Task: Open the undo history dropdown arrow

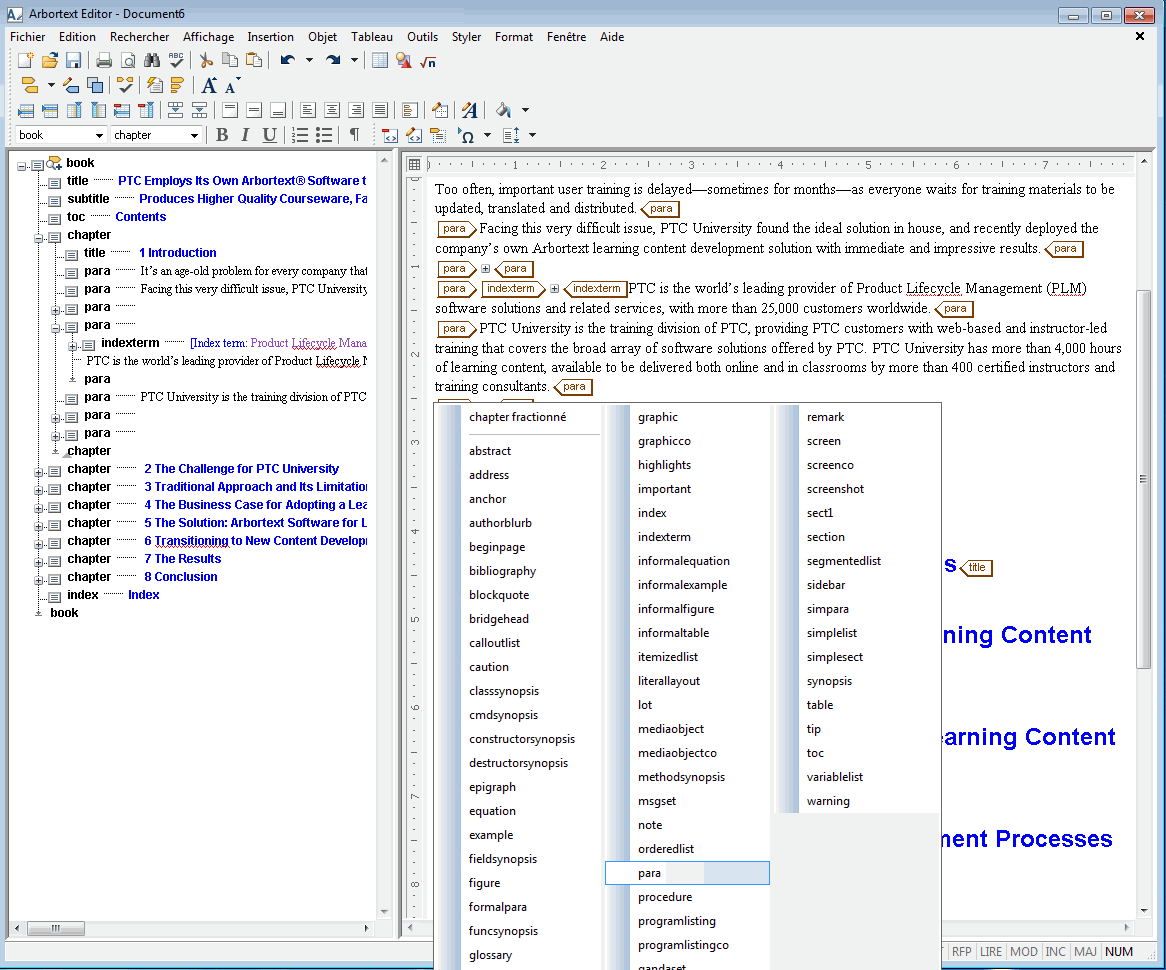Action: (x=309, y=61)
